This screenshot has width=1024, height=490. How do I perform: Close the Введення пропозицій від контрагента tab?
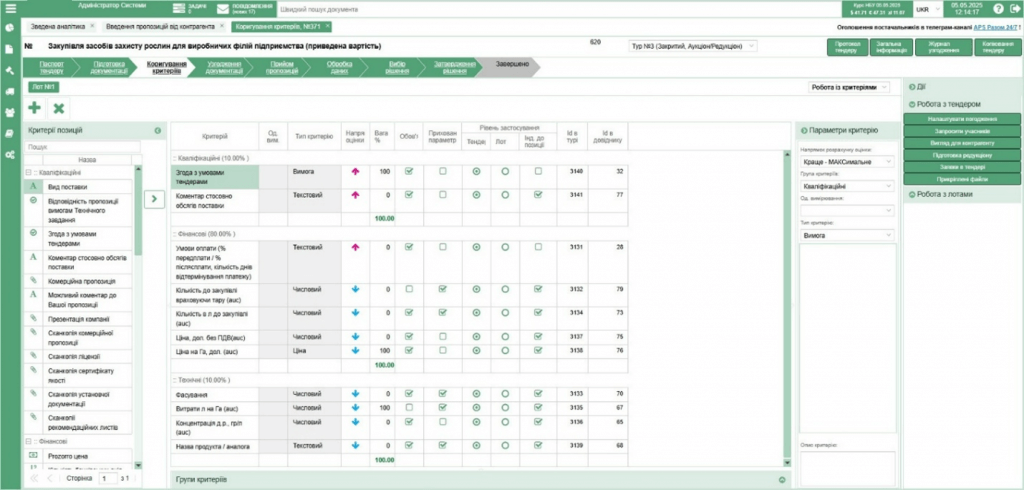click(221, 26)
